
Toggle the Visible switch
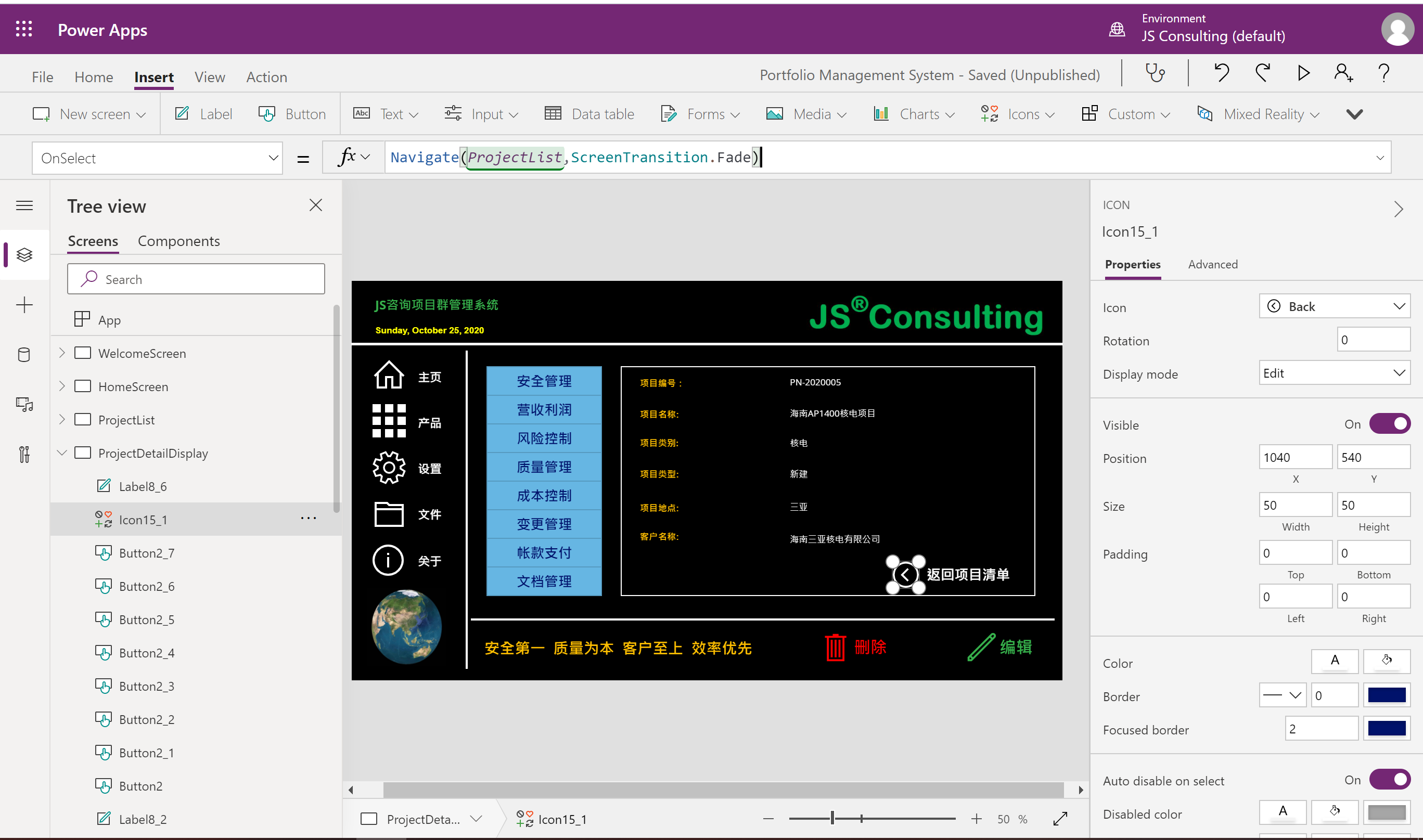click(1389, 424)
